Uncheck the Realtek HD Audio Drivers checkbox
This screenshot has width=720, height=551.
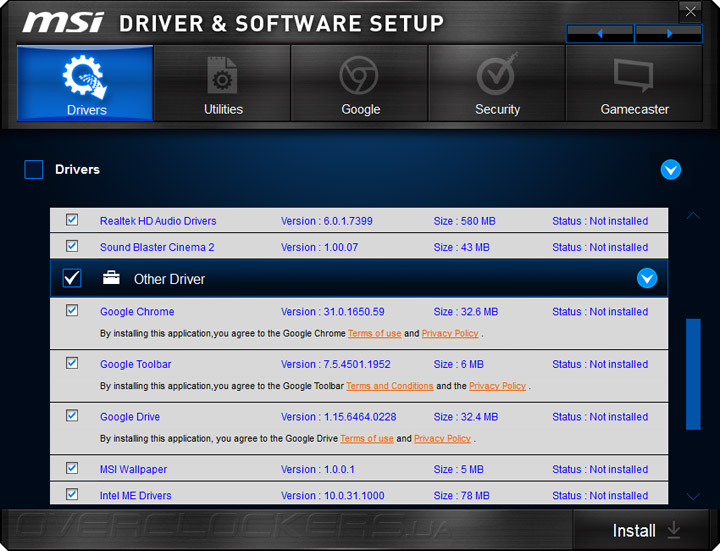tap(72, 220)
